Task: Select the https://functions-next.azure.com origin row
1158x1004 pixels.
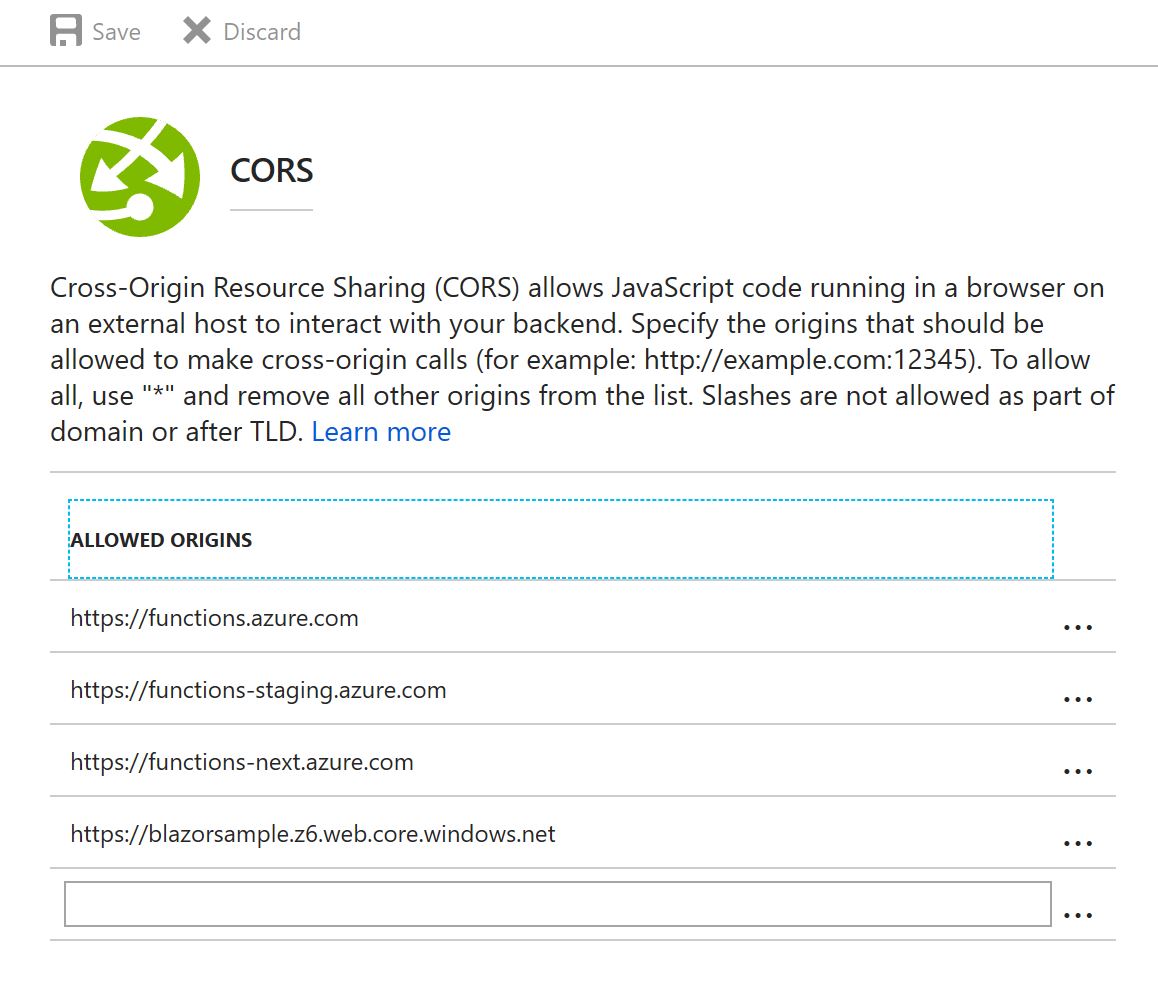Action: (x=583, y=761)
